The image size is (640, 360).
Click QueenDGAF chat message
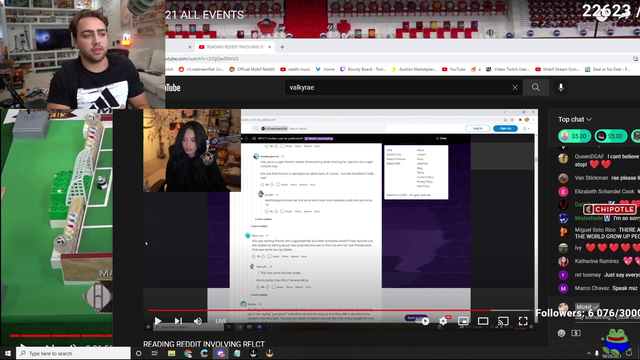point(599,160)
